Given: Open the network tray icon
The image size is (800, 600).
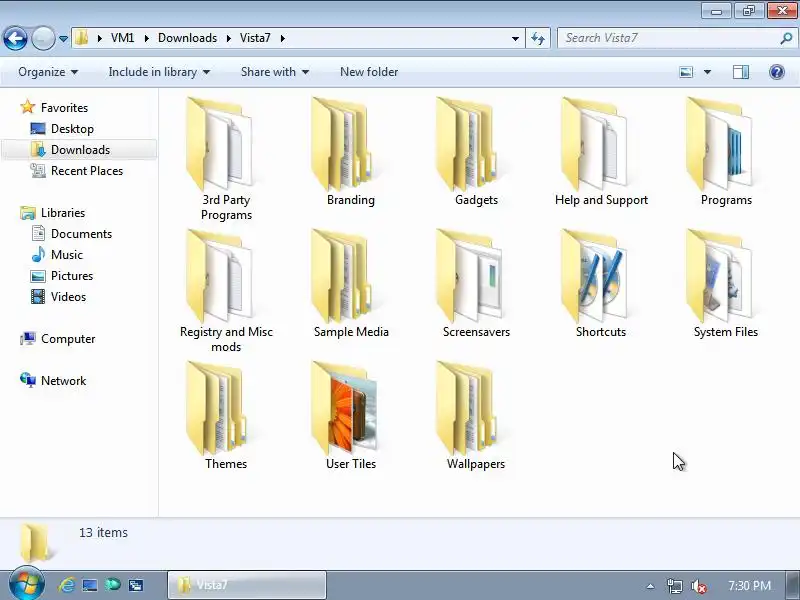Looking at the screenshot, I should click(674, 586).
